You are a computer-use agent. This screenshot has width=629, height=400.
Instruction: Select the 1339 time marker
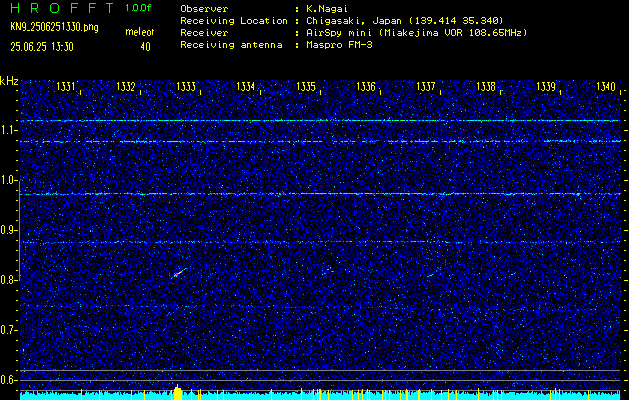tap(546, 87)
